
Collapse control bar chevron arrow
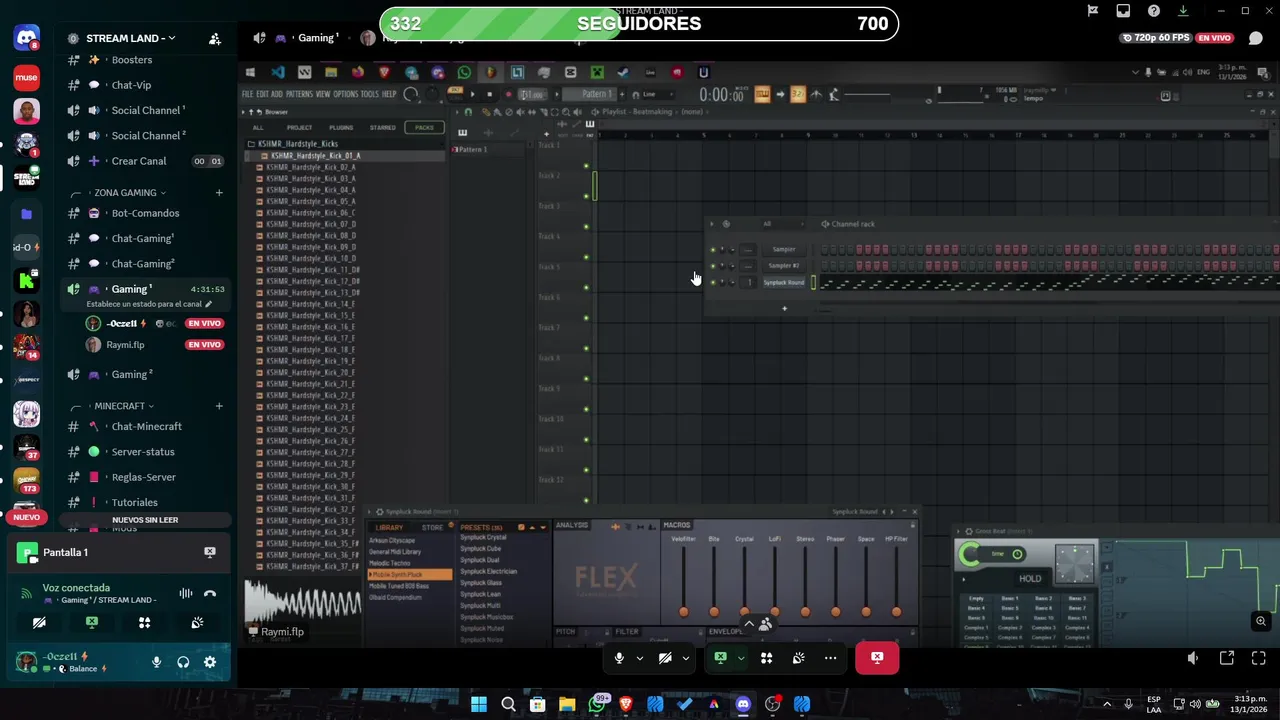click(x=748, y=624)
